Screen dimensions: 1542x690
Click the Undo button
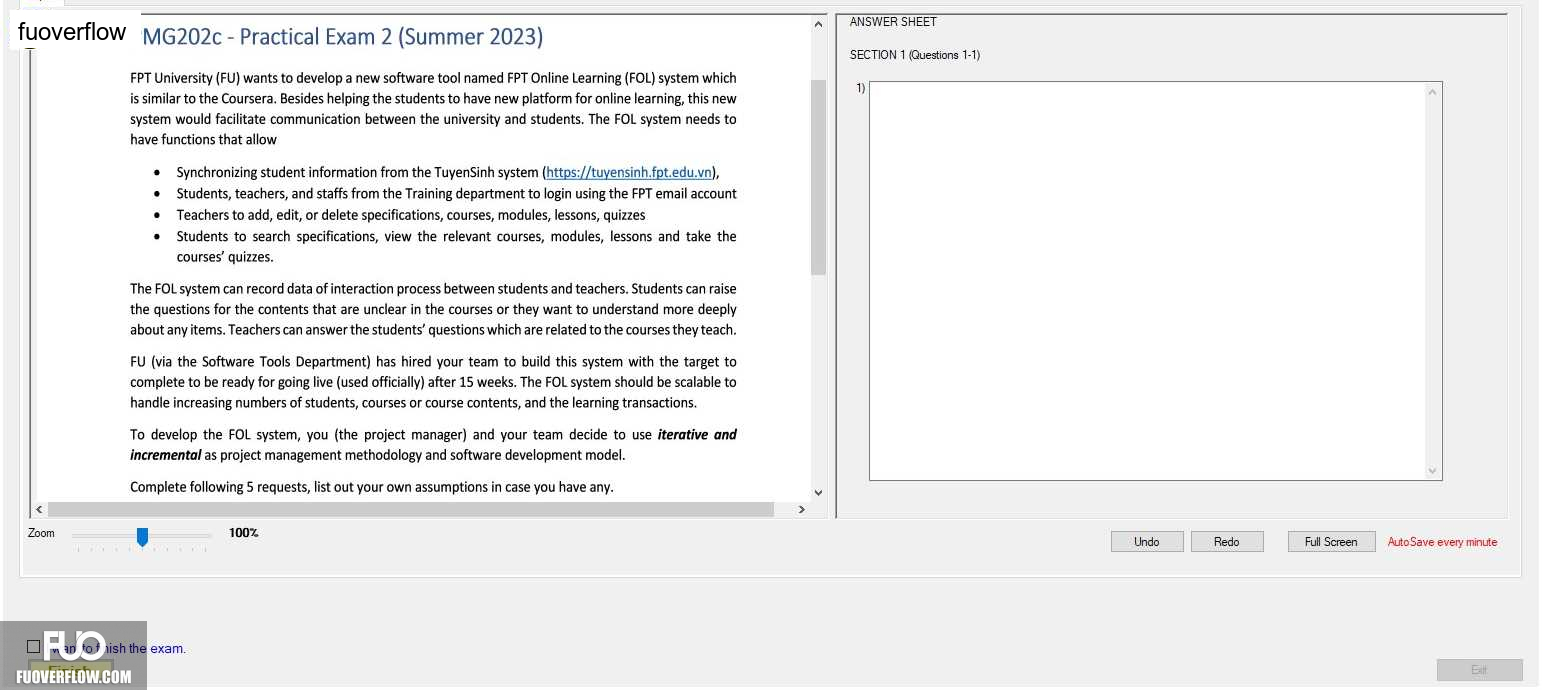[x=1147, y=542]
